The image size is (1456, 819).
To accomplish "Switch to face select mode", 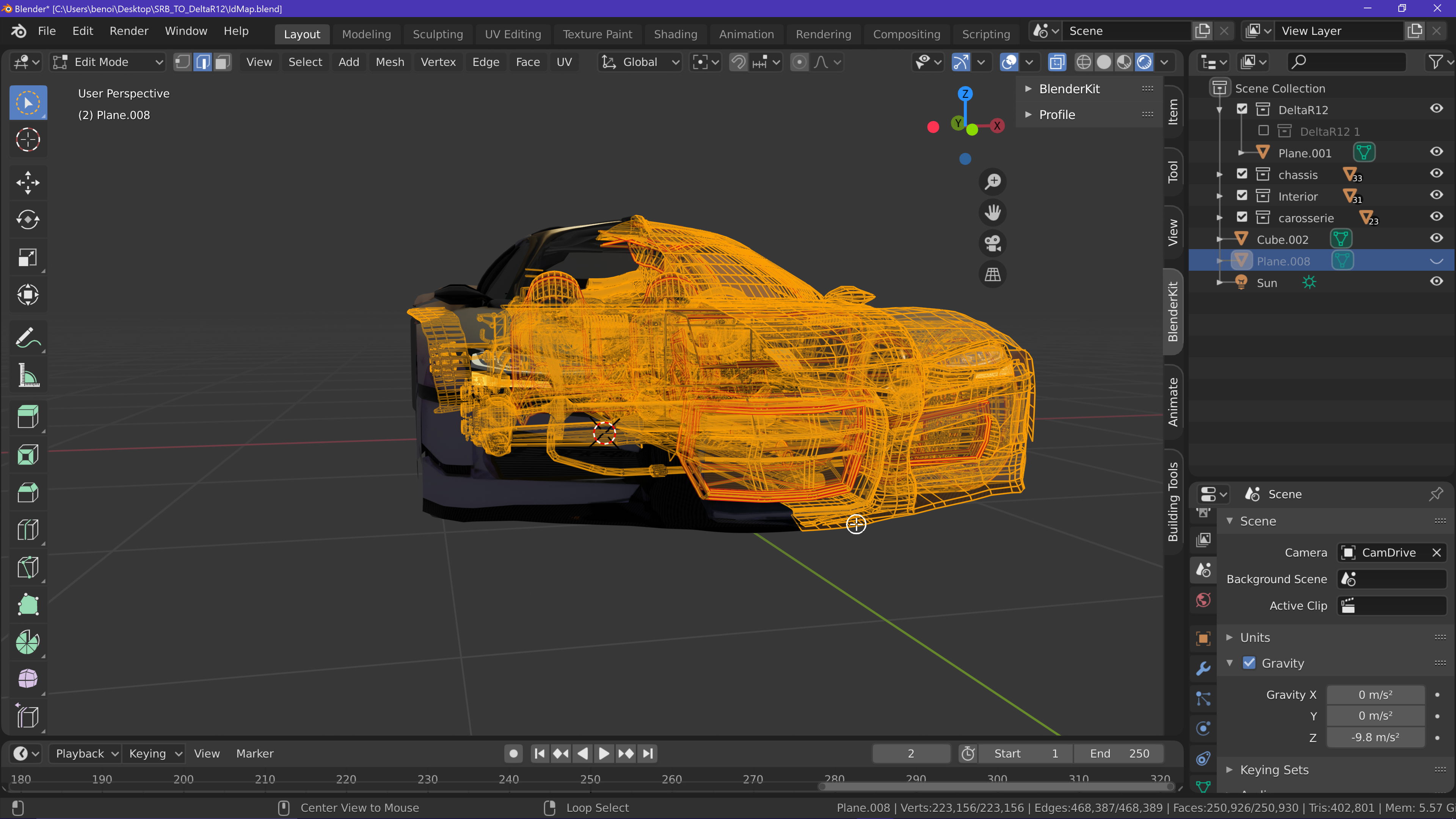I will (223, 62).
